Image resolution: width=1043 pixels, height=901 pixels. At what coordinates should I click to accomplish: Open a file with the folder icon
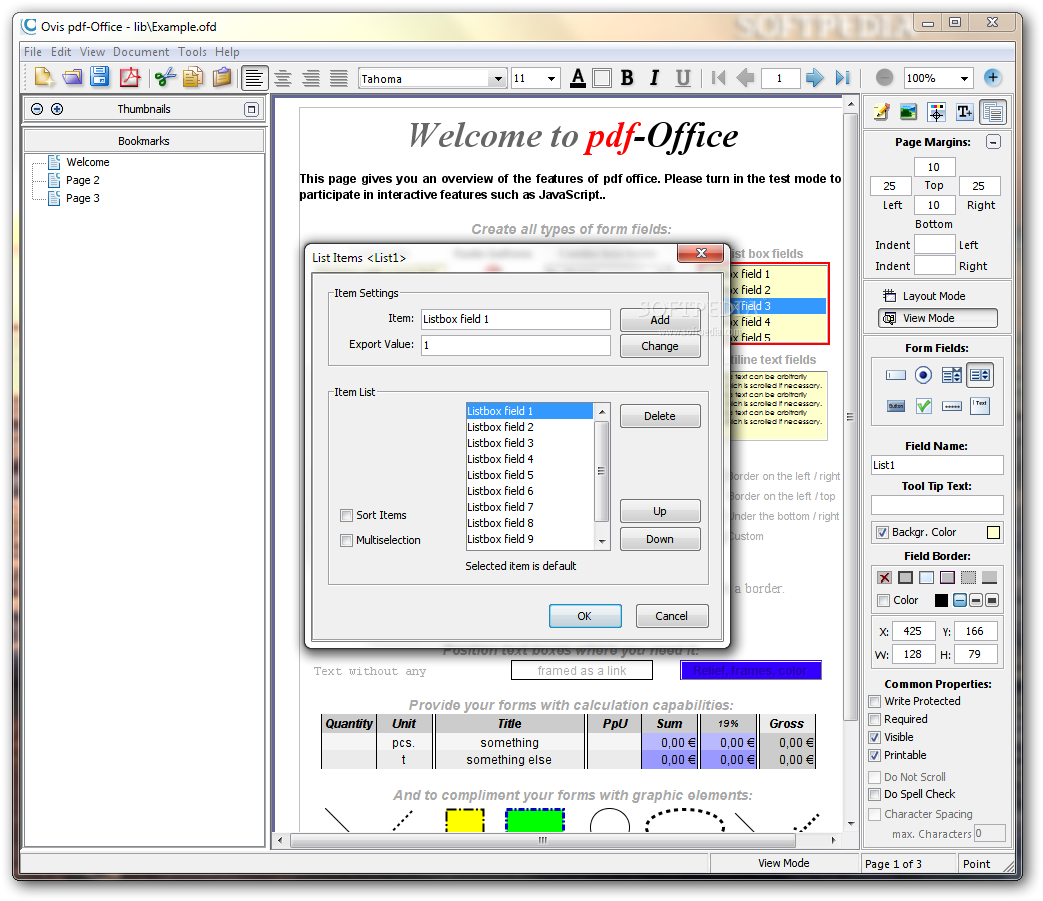tap(72, 78)
